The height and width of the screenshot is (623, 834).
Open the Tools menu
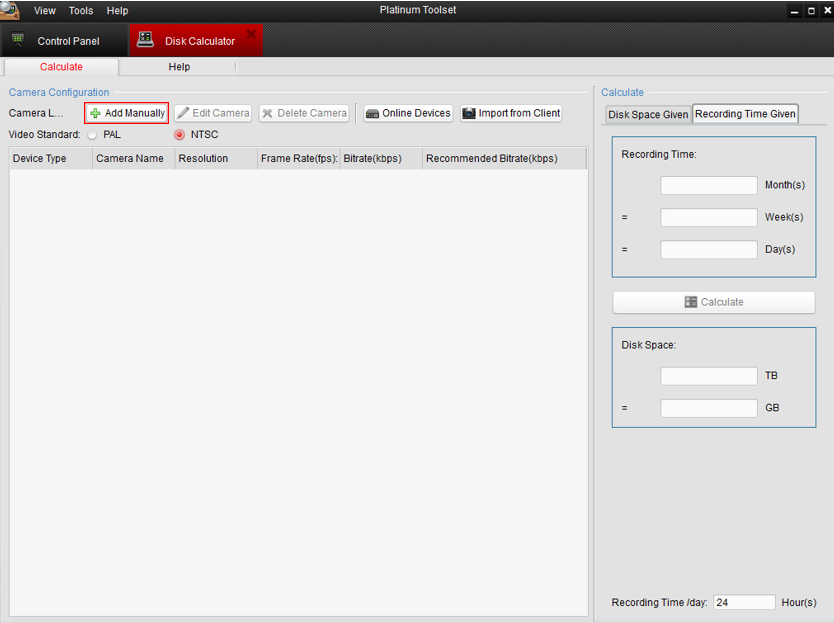click(81, 11)
